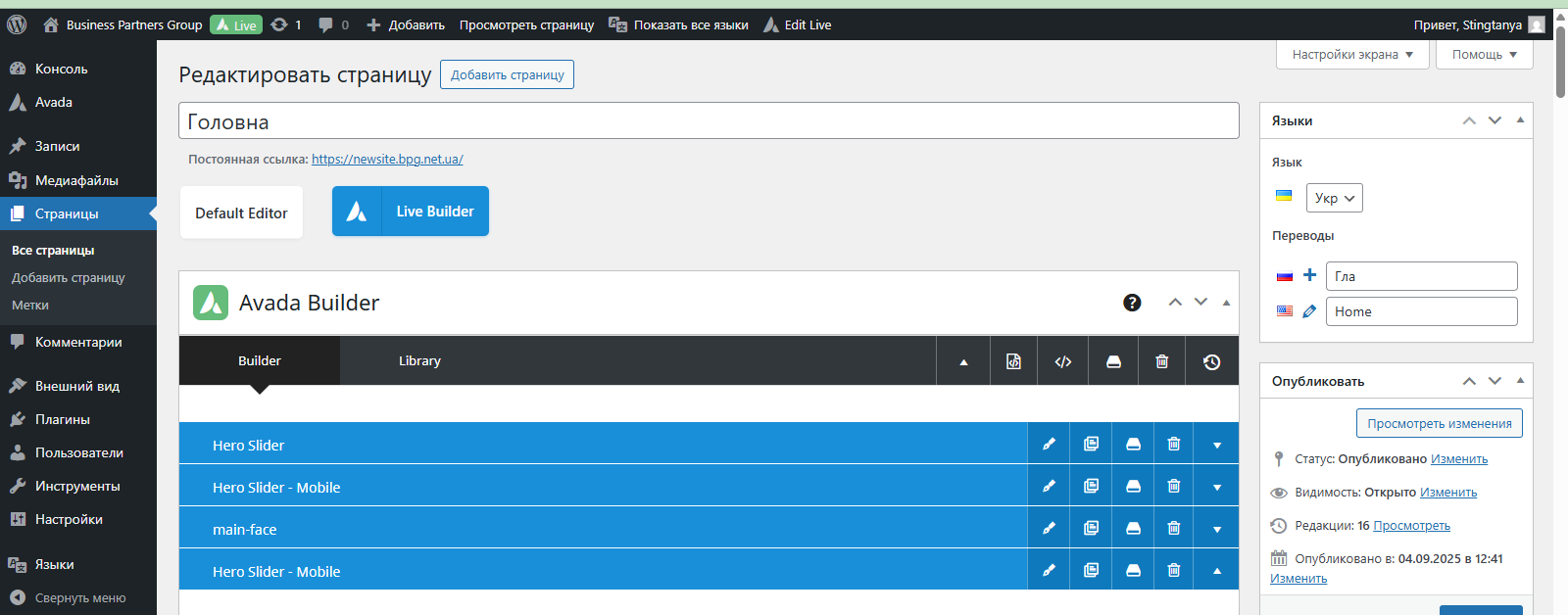Move Опубликовать panel down
The height and width of the screenshot is (615, 1568).
(1494, 381)
